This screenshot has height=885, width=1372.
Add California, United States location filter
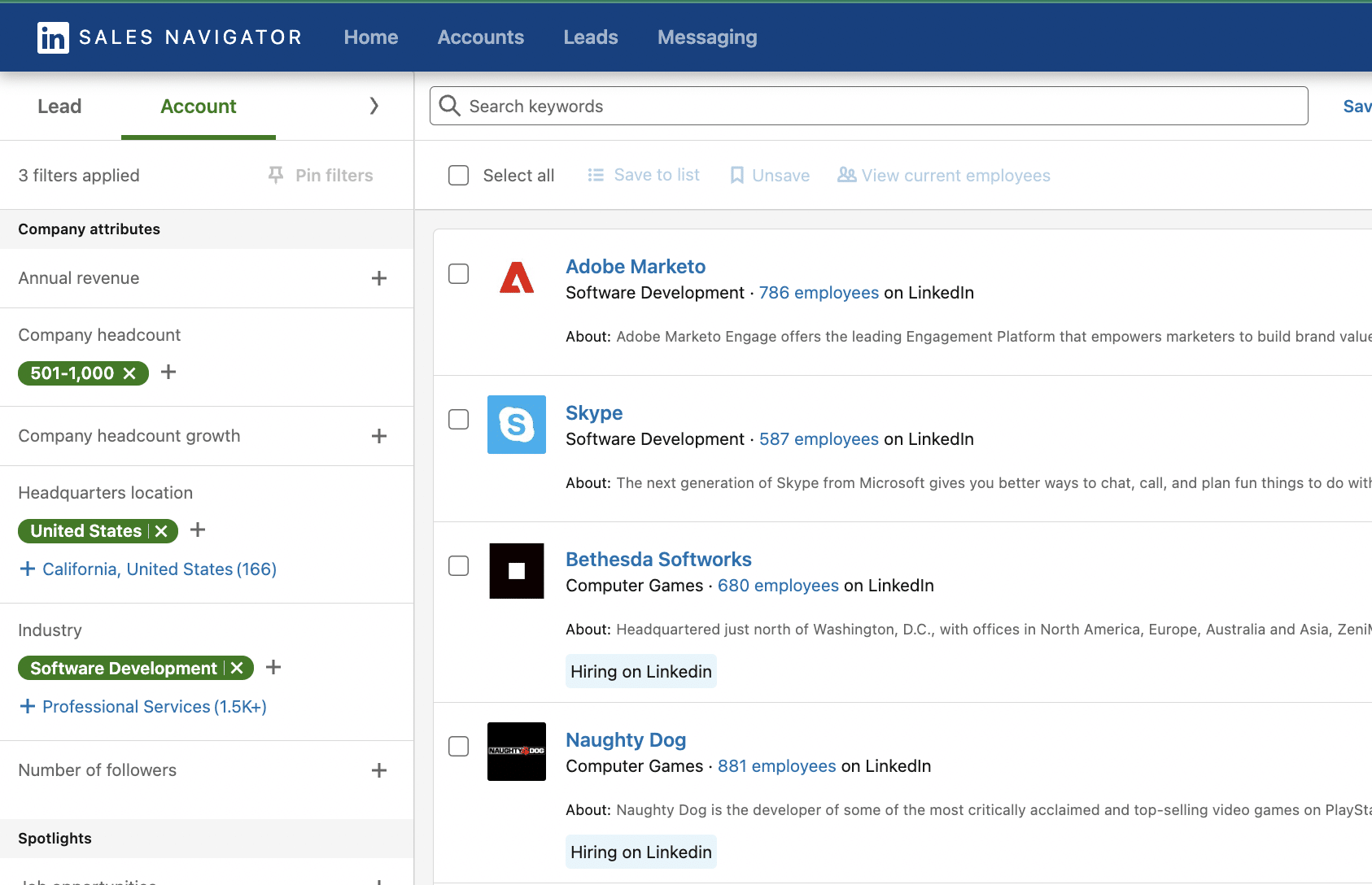coord(146,569)
